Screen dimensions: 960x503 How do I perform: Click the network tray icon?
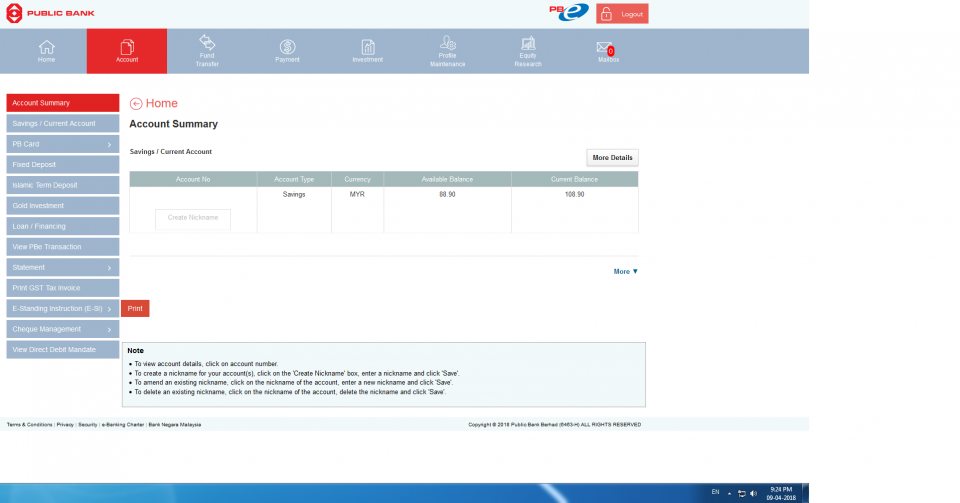(741, 493)
